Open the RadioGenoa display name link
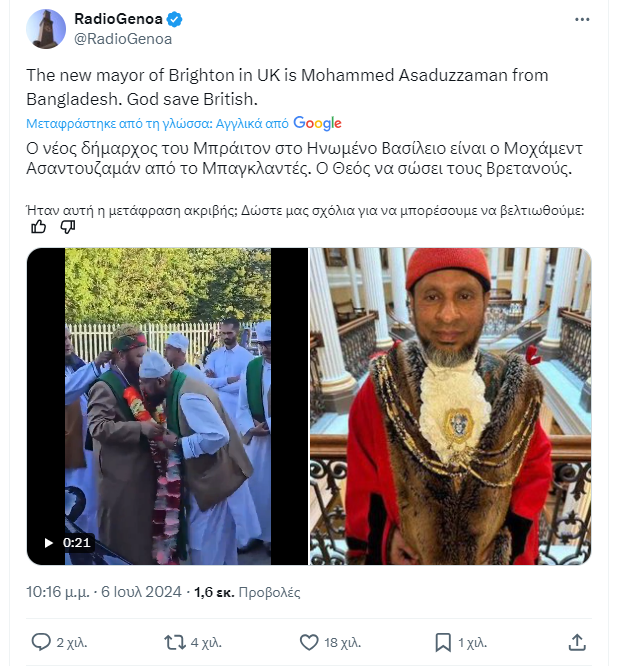This screenshot has width=620, height=666. click(x=118, y=19)
